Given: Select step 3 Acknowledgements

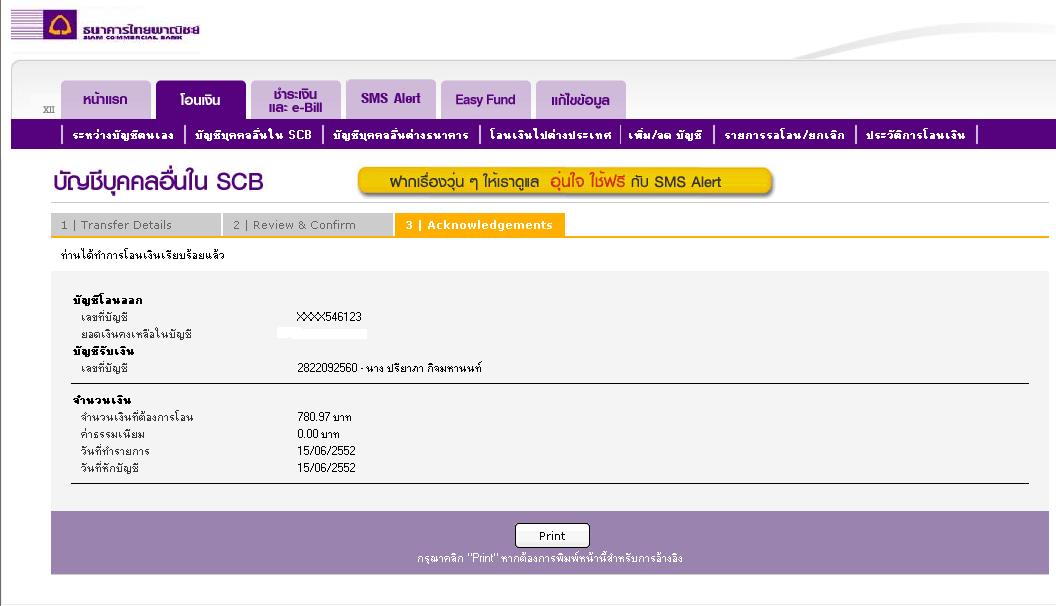Looking at the screenshot, I should pyautogui.click(x=480, y=225).
